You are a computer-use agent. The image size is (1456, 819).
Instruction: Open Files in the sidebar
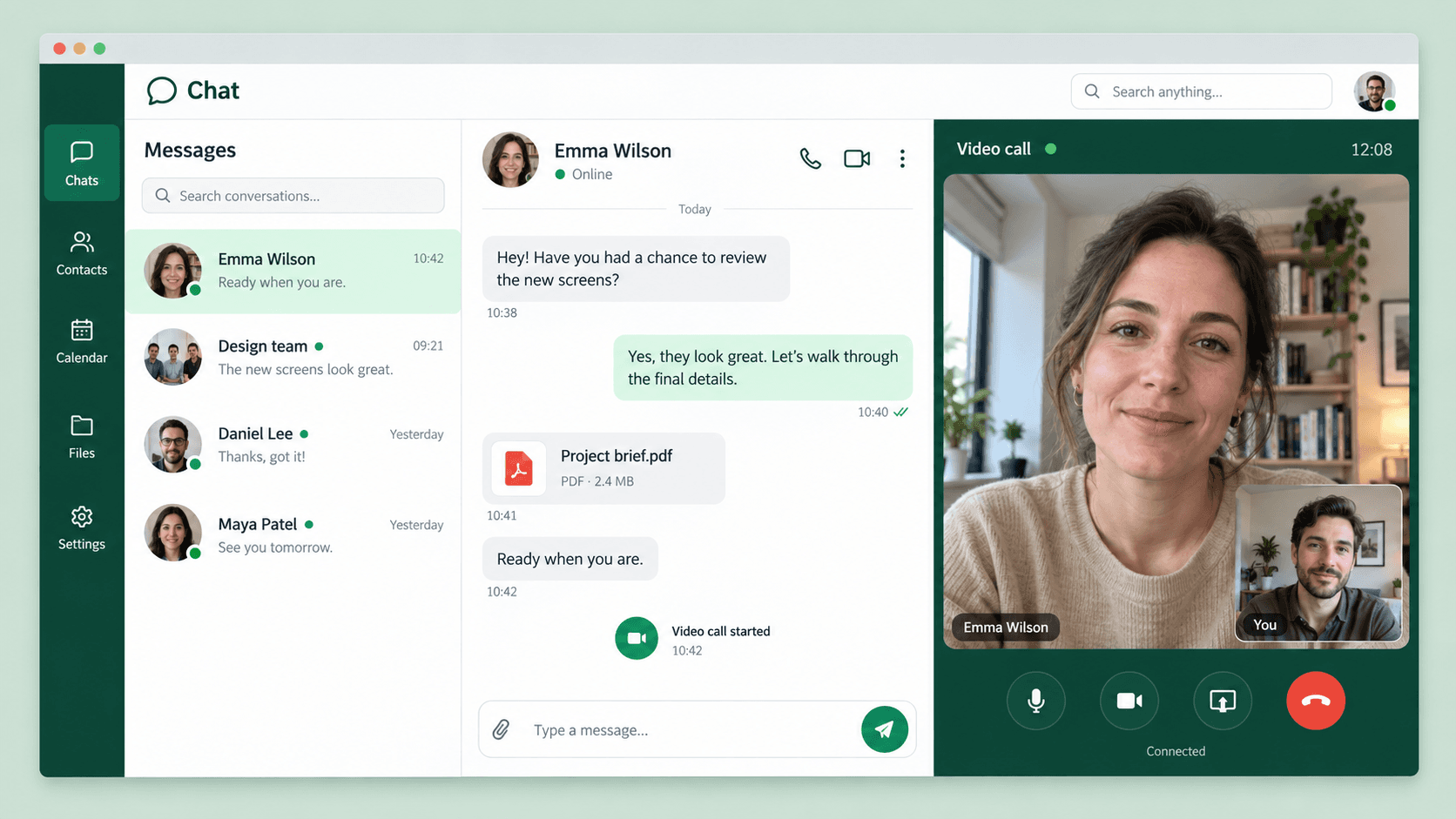(x=82, y=437)
